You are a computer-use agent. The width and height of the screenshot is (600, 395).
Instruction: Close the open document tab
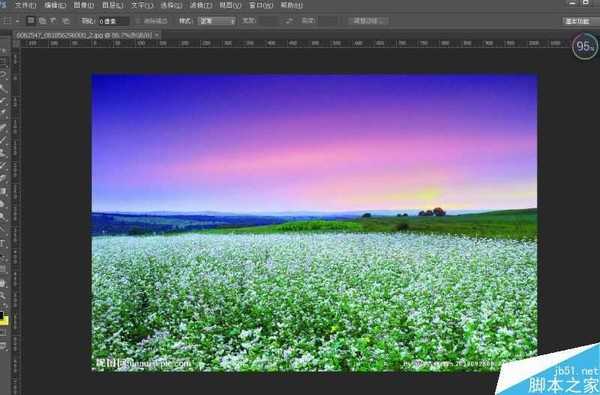coord(157,35)
